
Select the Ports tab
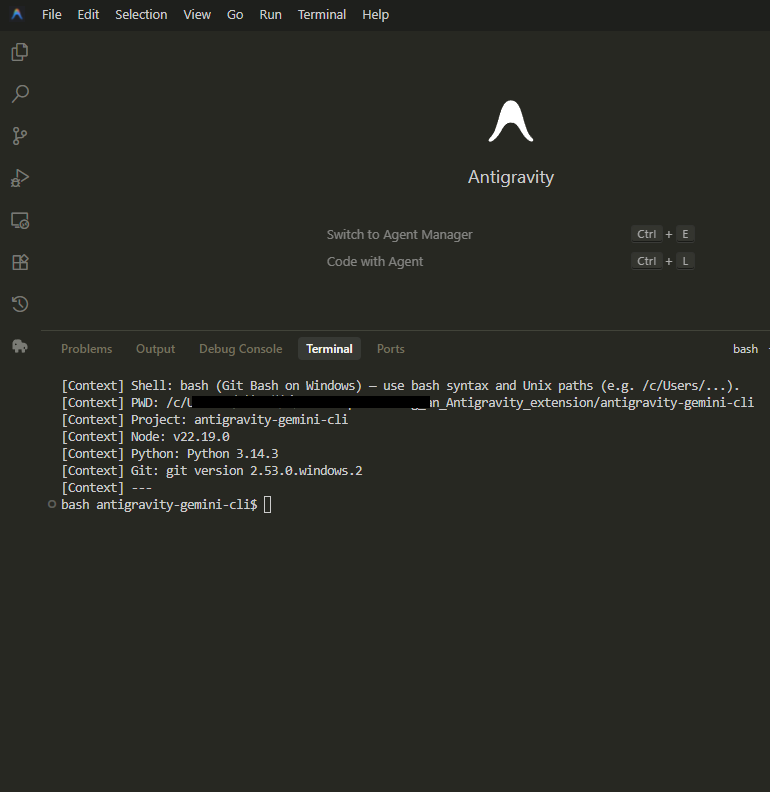(x=390, y=349)
